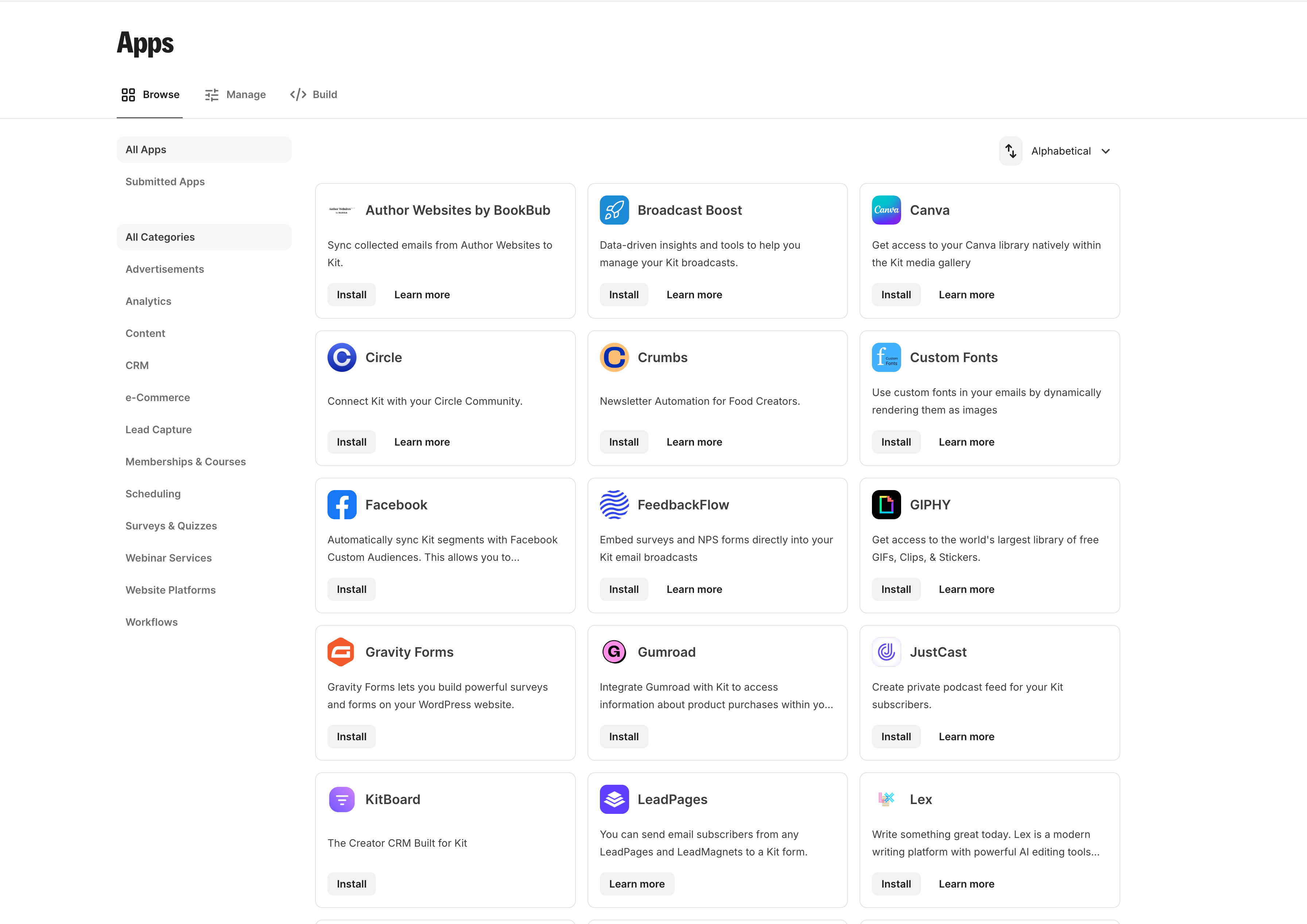Install the FeedbackFlow app
The image size is (1307, 924).
pos(624,589)
